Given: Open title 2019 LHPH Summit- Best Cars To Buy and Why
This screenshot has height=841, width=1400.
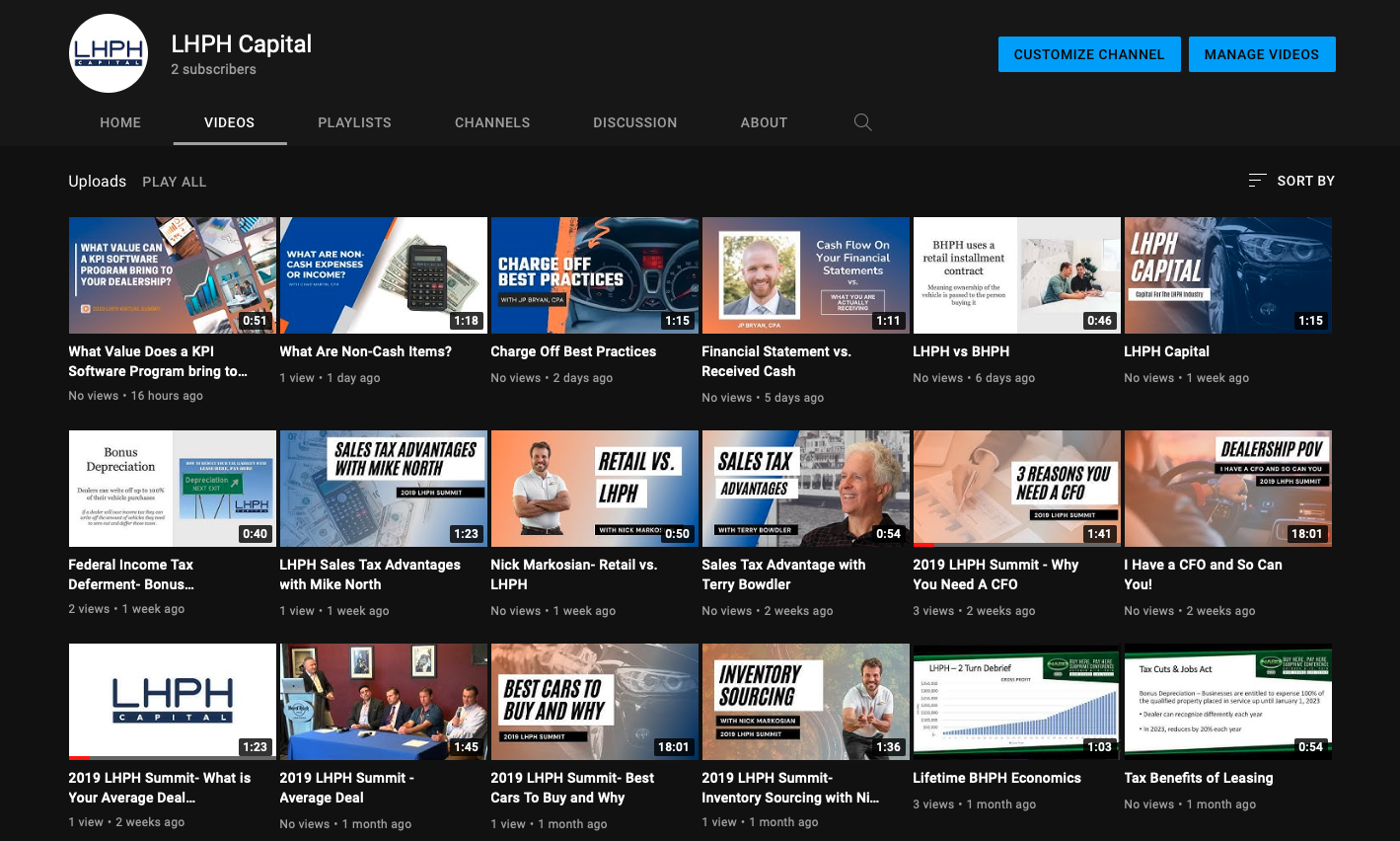Looking at the screenshot, I should tap(572, 788).
